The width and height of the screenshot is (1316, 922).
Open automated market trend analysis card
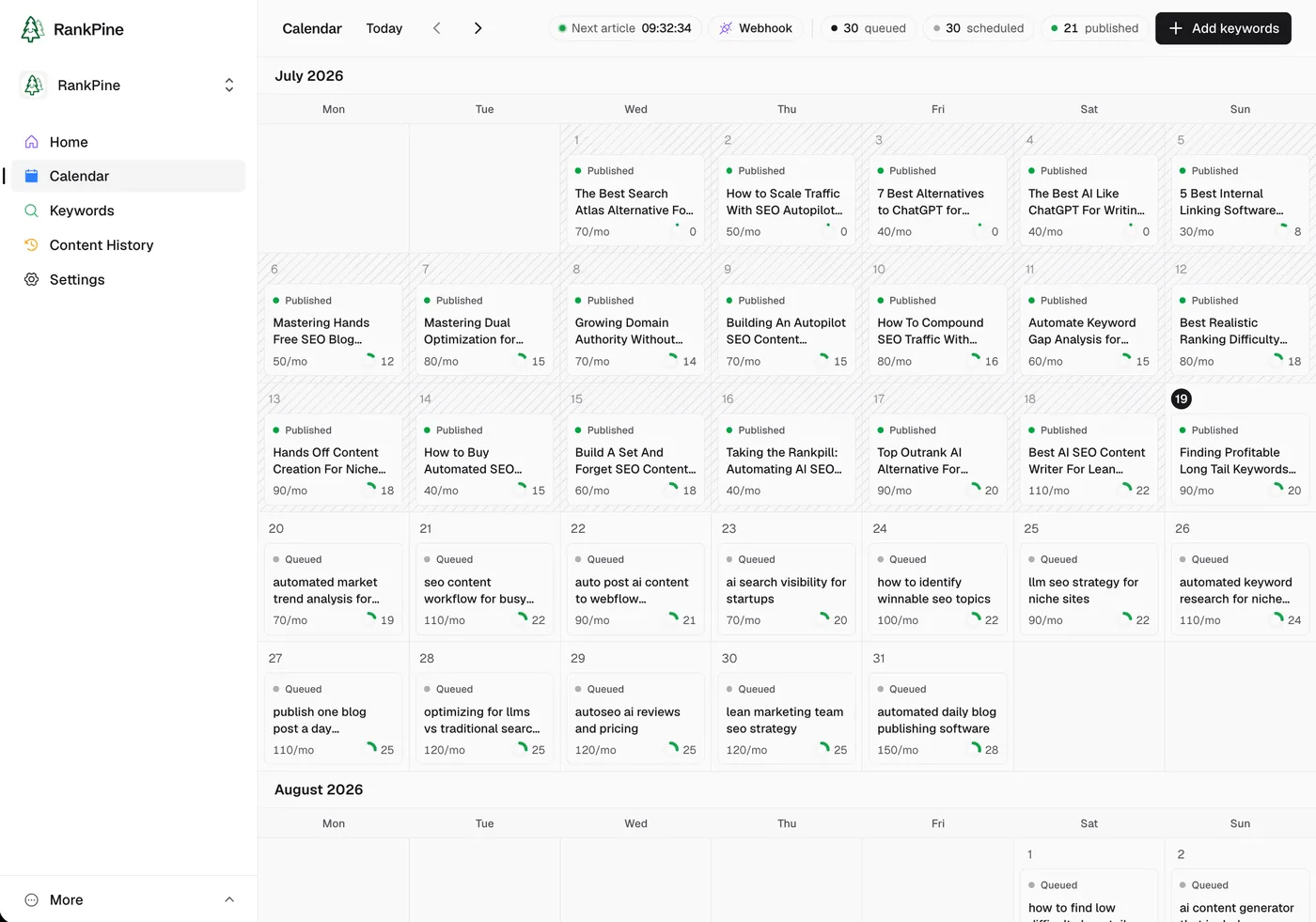(x=334, y=590)
